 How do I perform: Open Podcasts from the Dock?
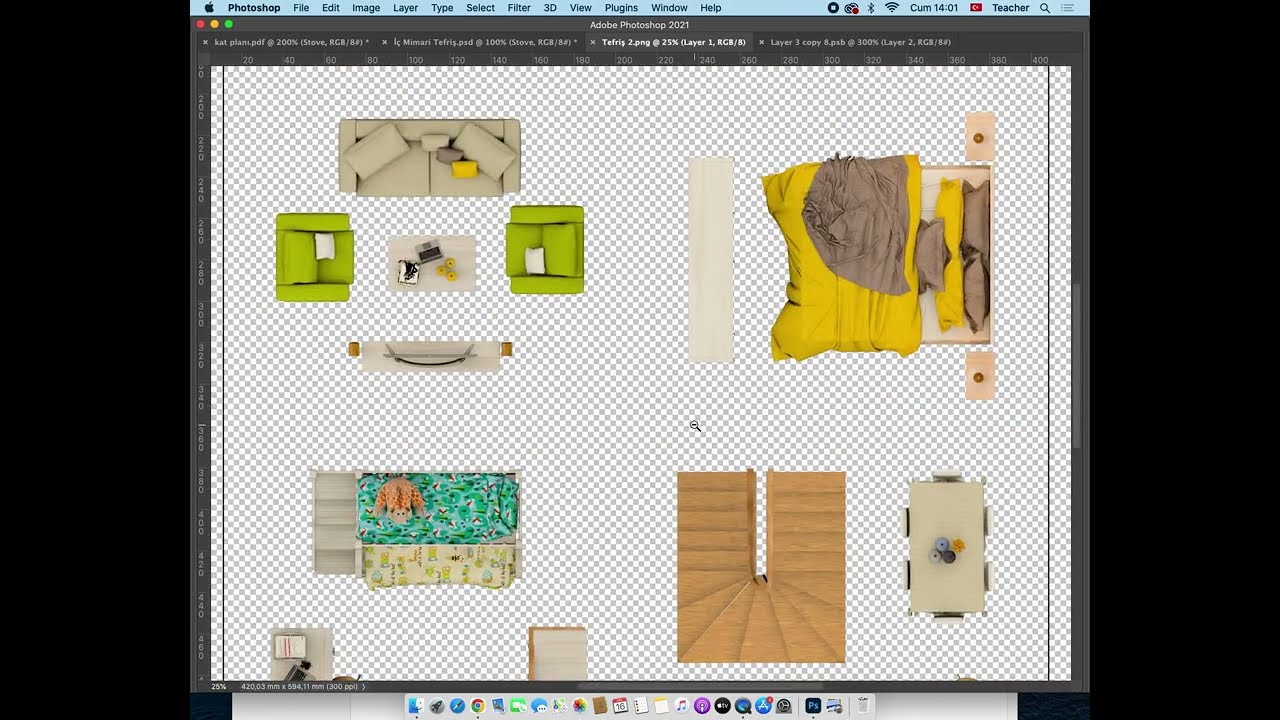[x=702, y=706]
